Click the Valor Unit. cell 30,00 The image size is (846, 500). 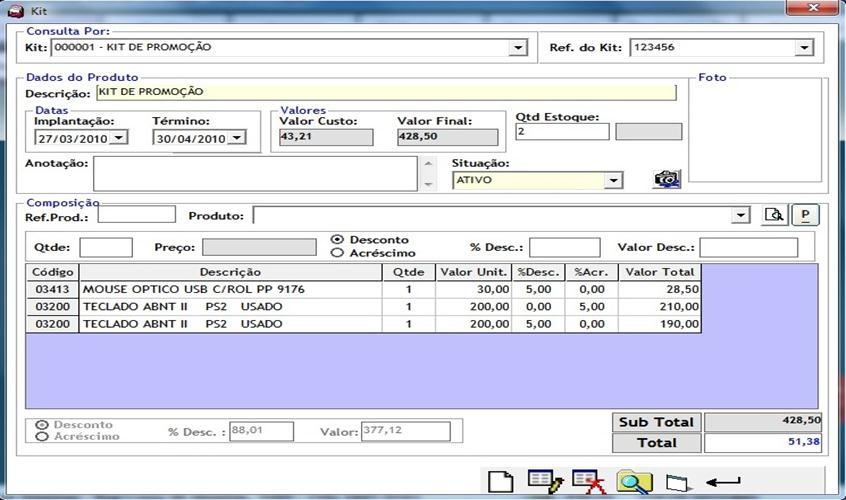(x=473, y=290)
